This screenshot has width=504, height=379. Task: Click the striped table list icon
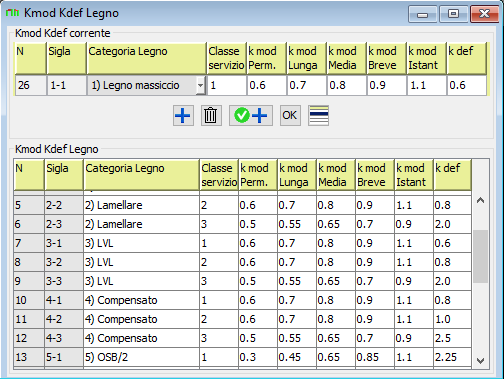click(x=319, y=116)
